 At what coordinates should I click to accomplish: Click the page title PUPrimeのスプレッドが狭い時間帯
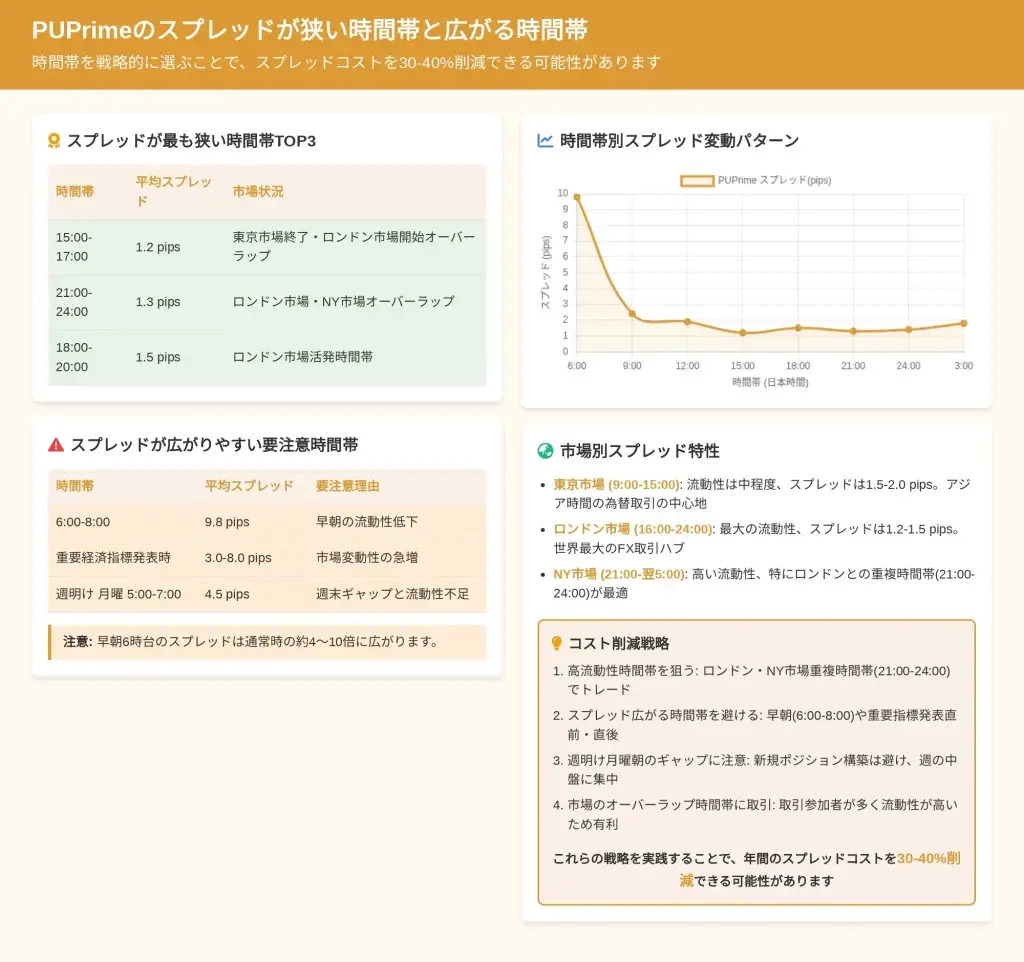click(309, 30)
